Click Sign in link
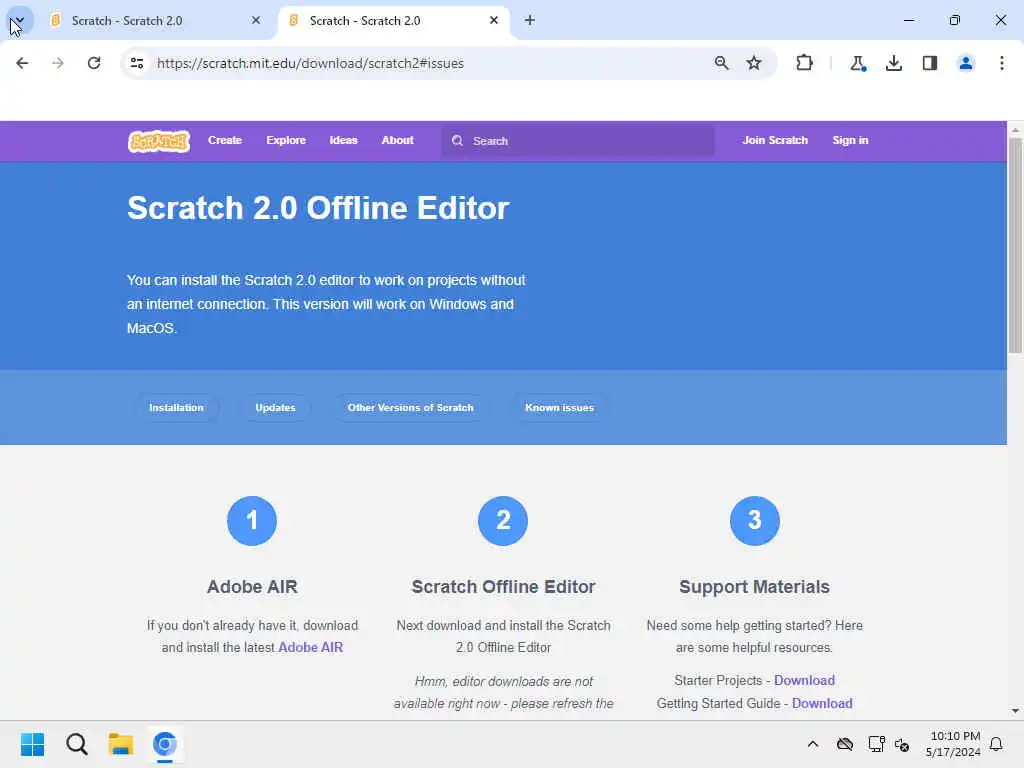This screenshot has width=1024, height=768. pos(850,140)
